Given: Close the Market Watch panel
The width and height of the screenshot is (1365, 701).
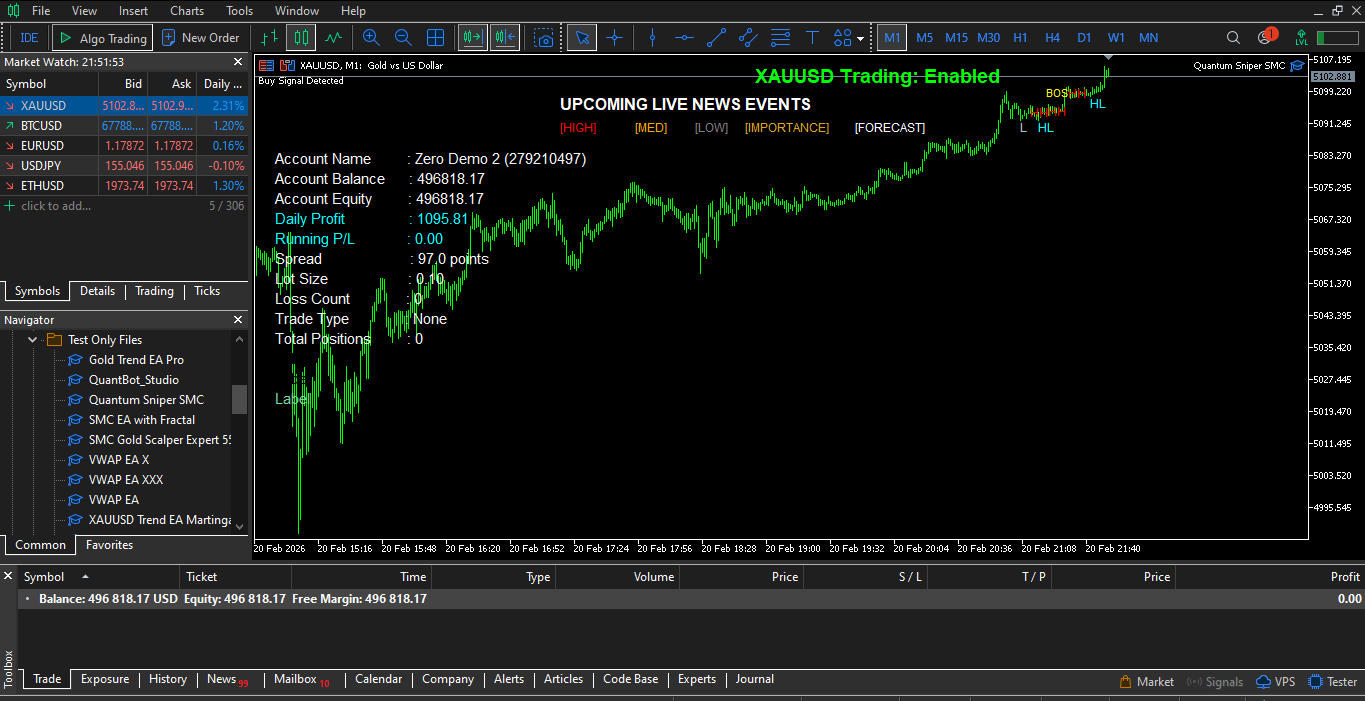Looking at the screenshot, I should coord(238,62).
